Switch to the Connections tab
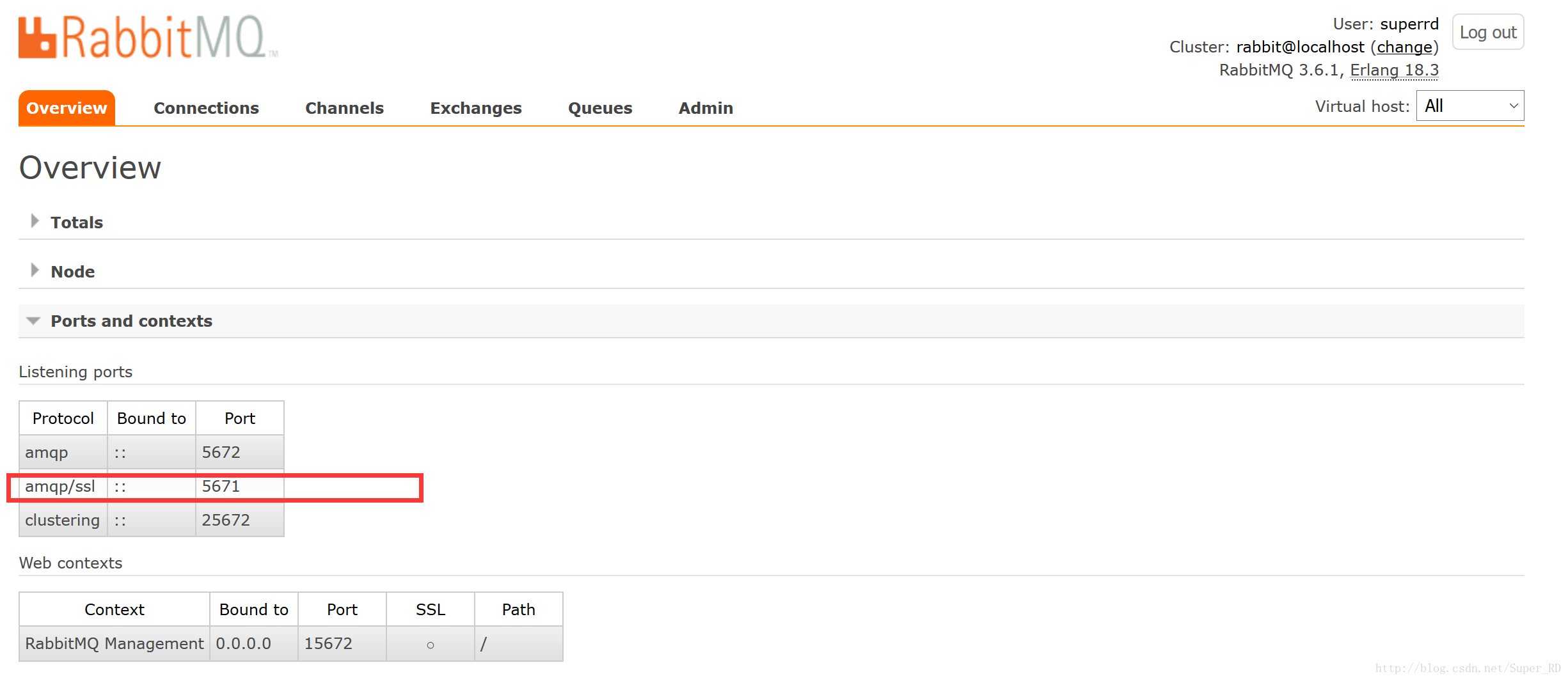 [x=206, y=108]
